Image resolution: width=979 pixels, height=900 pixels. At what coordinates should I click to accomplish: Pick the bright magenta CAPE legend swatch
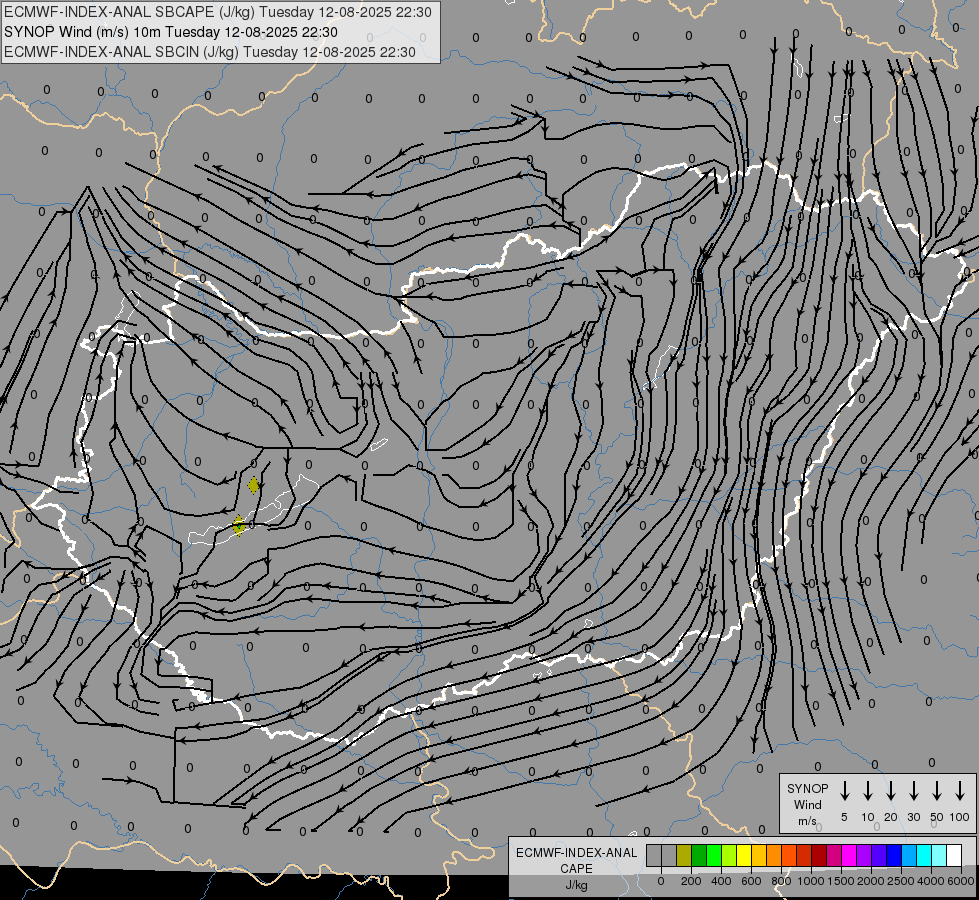click(x=849, y=855)
